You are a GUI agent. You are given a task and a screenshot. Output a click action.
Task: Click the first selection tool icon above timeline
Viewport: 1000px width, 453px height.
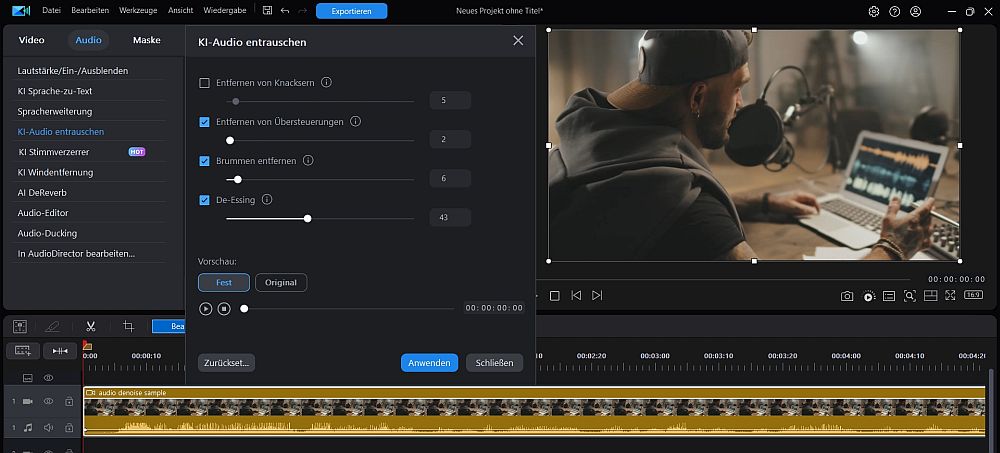click(x=20, y=326)
